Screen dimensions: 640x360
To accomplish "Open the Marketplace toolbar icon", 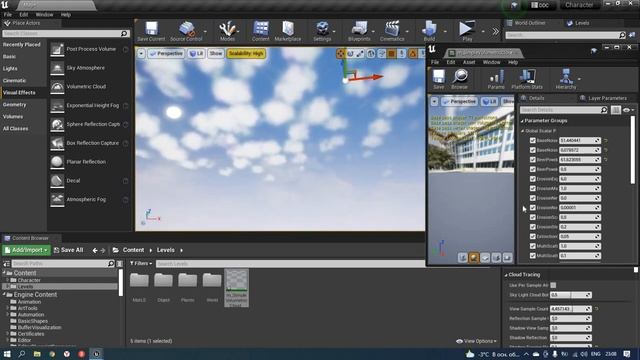I will pyautogui.click(x=287, y=31).
